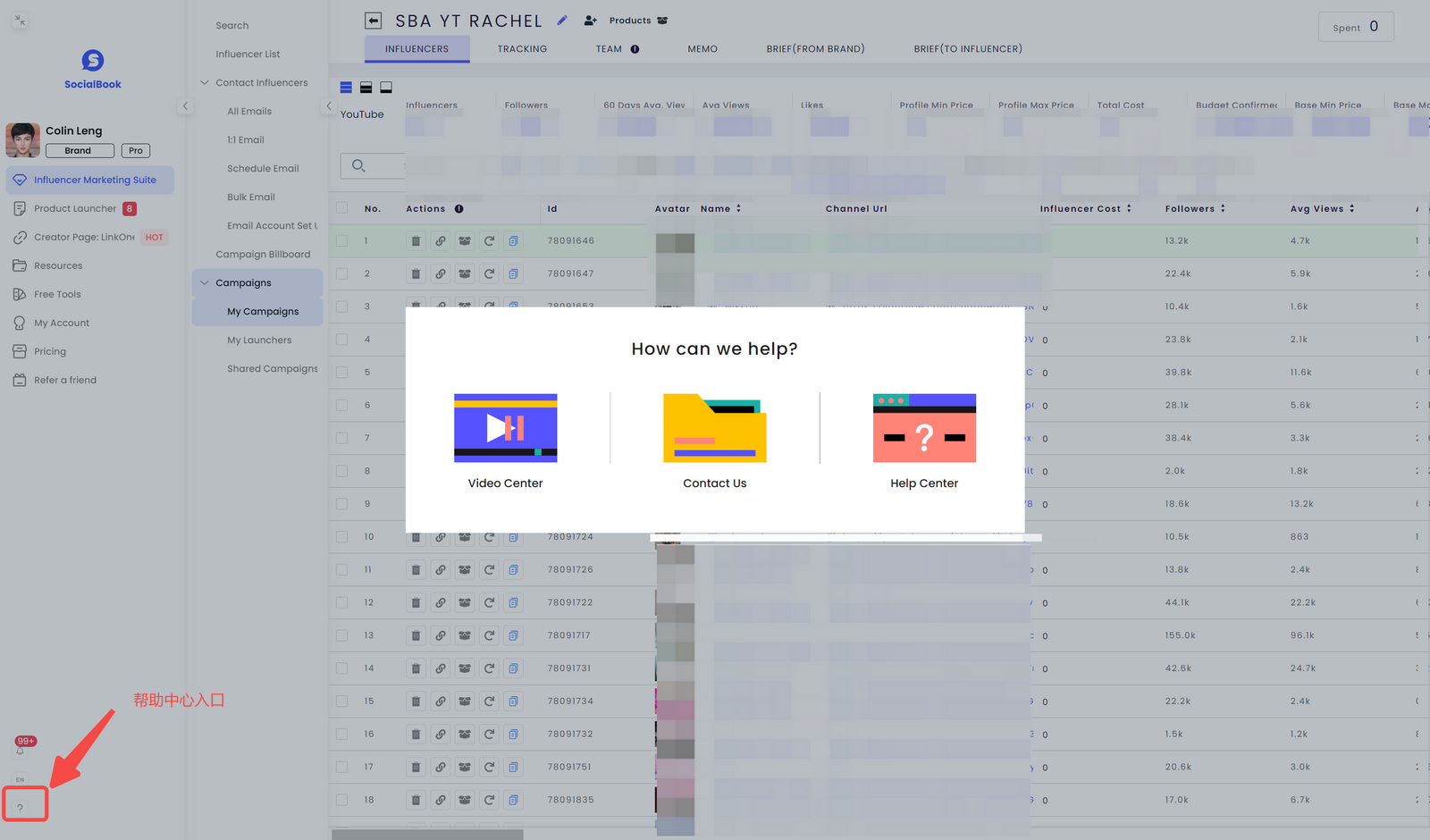
Task: Select the single panel view icon
Action: [386, 88]
